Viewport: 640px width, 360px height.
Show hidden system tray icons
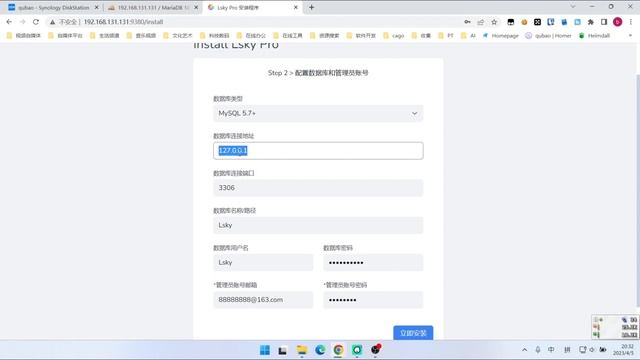(524, 350)
